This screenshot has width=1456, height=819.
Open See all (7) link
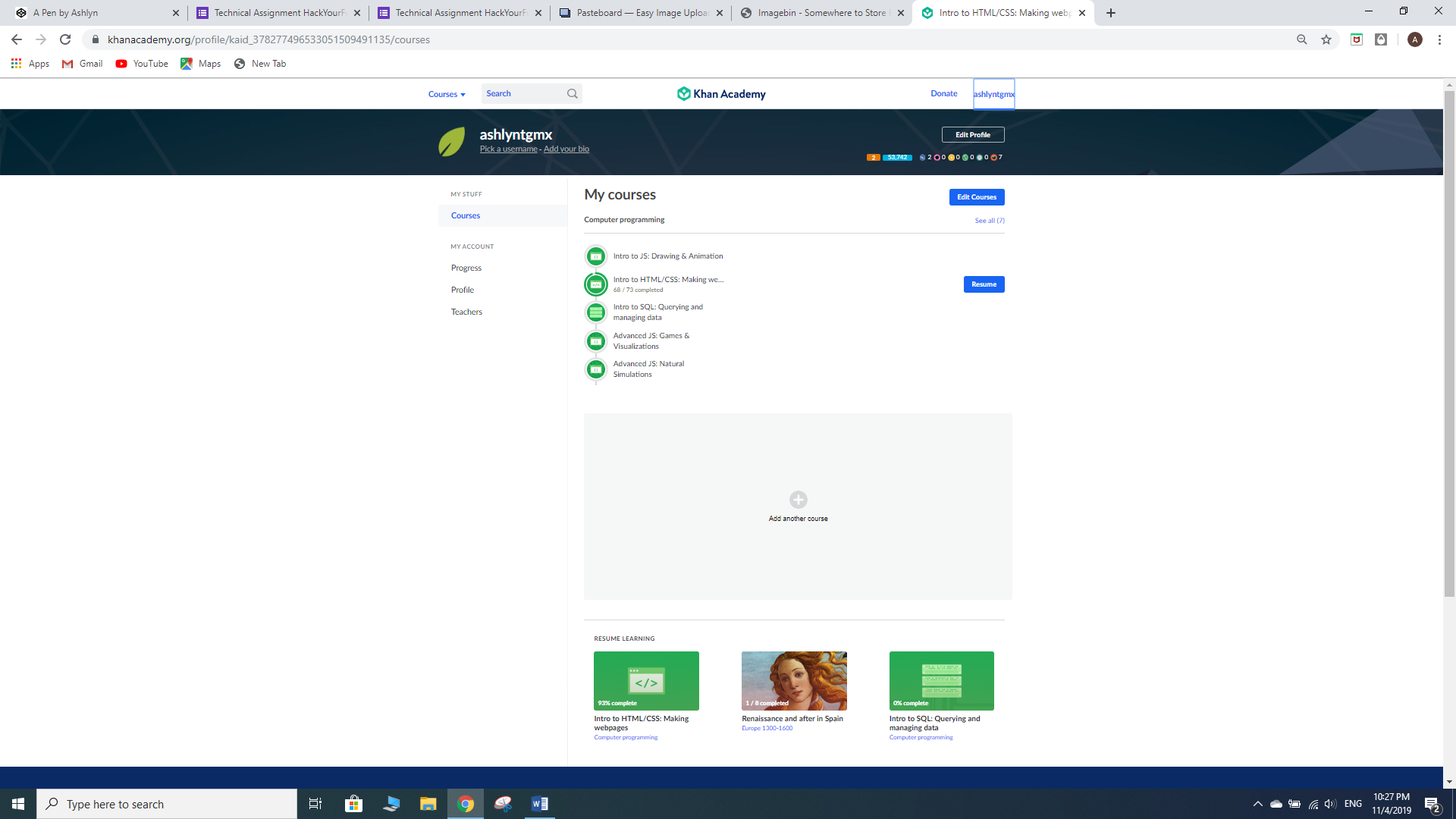pos(990,221)
